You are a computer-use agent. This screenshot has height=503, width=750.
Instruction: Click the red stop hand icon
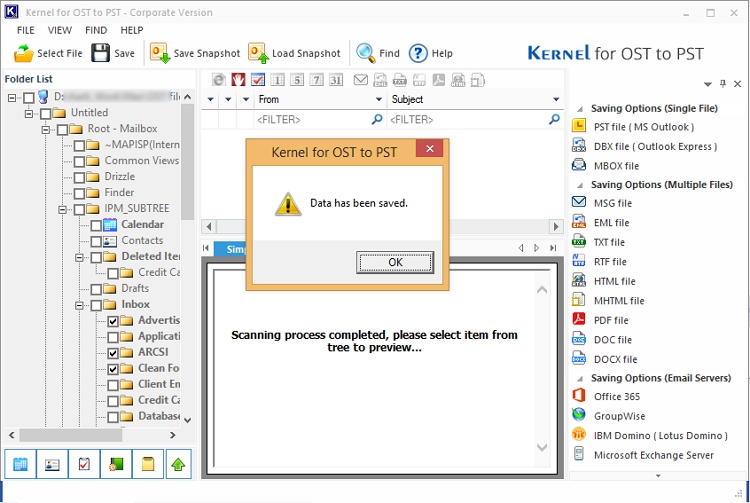238,80
